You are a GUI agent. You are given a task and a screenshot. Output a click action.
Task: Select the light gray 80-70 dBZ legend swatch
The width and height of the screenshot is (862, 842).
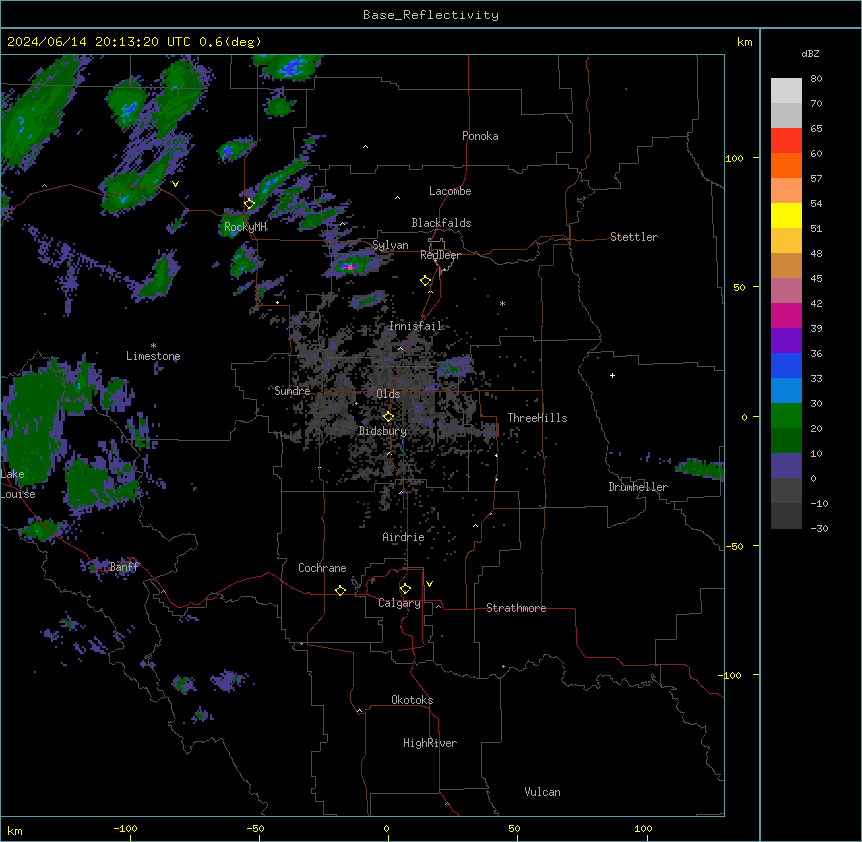tap(786, 91)
